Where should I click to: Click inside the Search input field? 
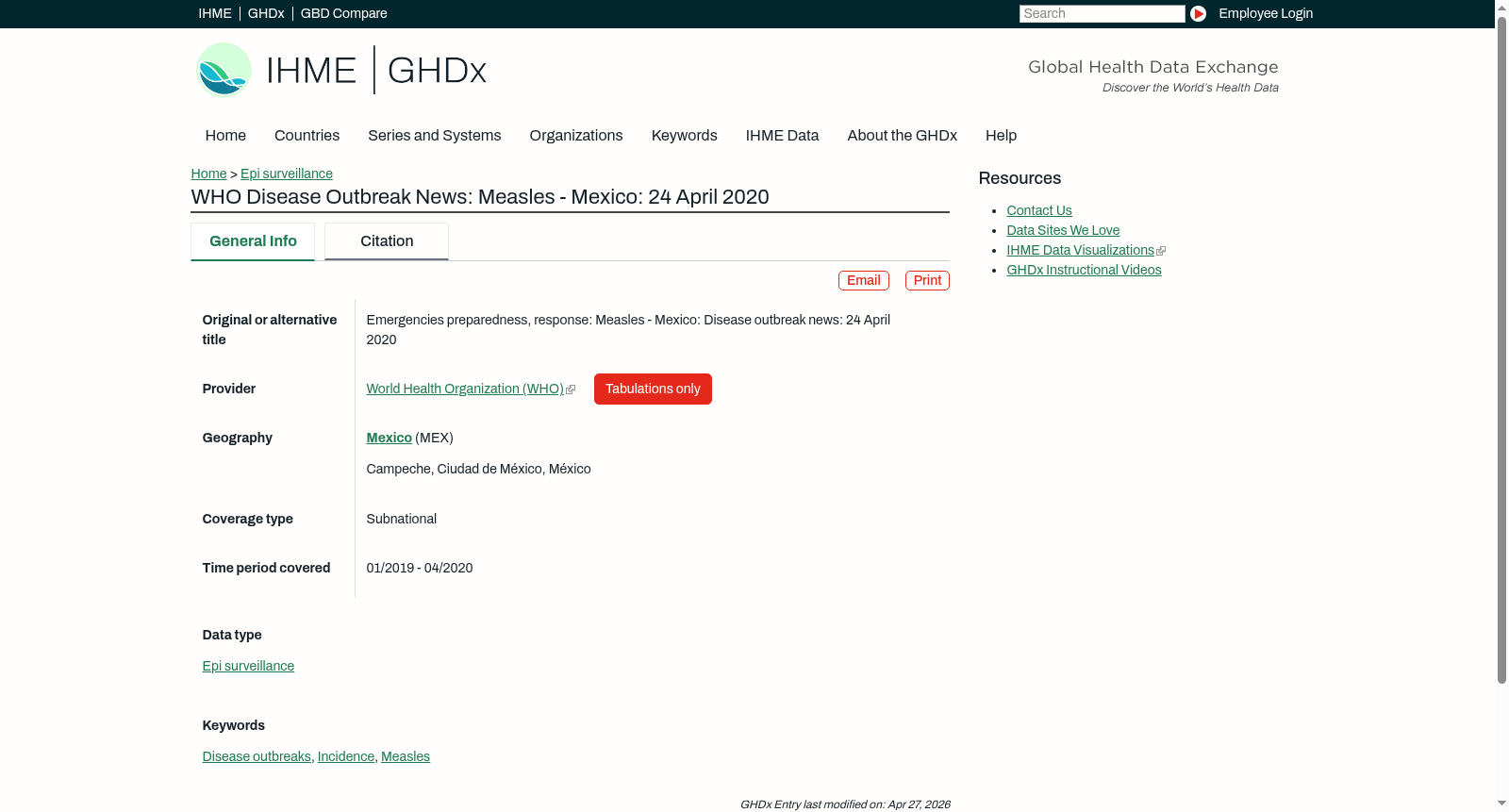[x=1102, y=13]
